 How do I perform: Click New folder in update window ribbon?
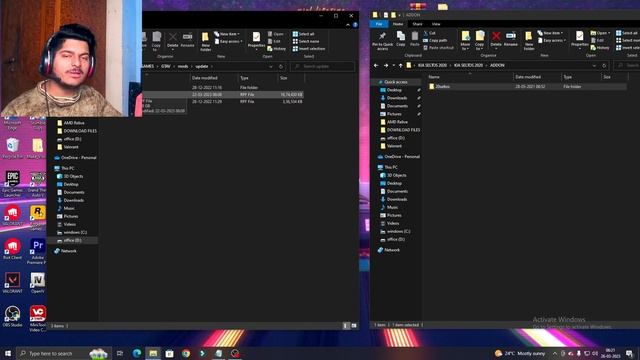click(206, 42)
